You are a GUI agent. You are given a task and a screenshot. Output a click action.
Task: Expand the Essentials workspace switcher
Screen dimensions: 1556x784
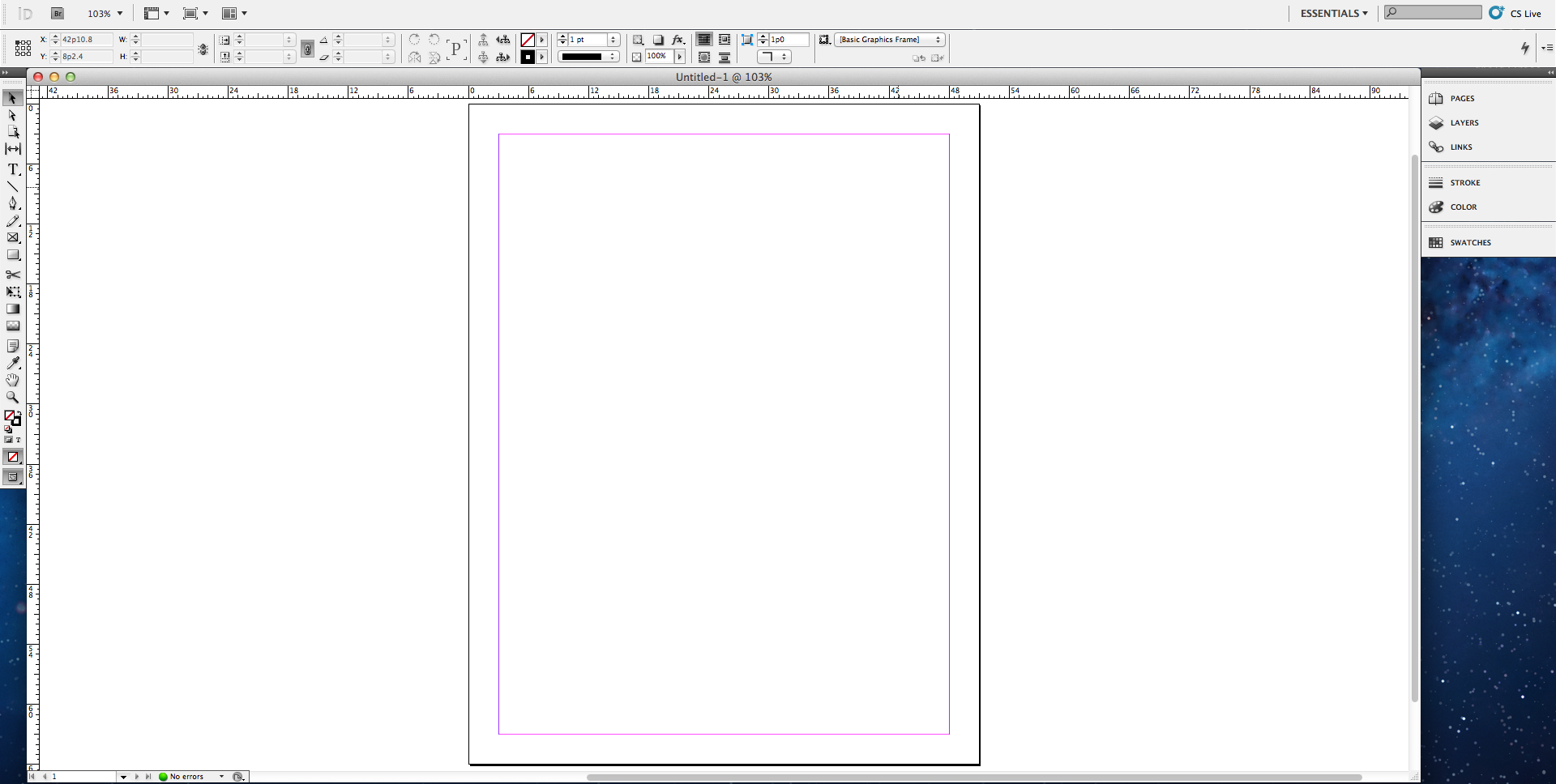1334,13
